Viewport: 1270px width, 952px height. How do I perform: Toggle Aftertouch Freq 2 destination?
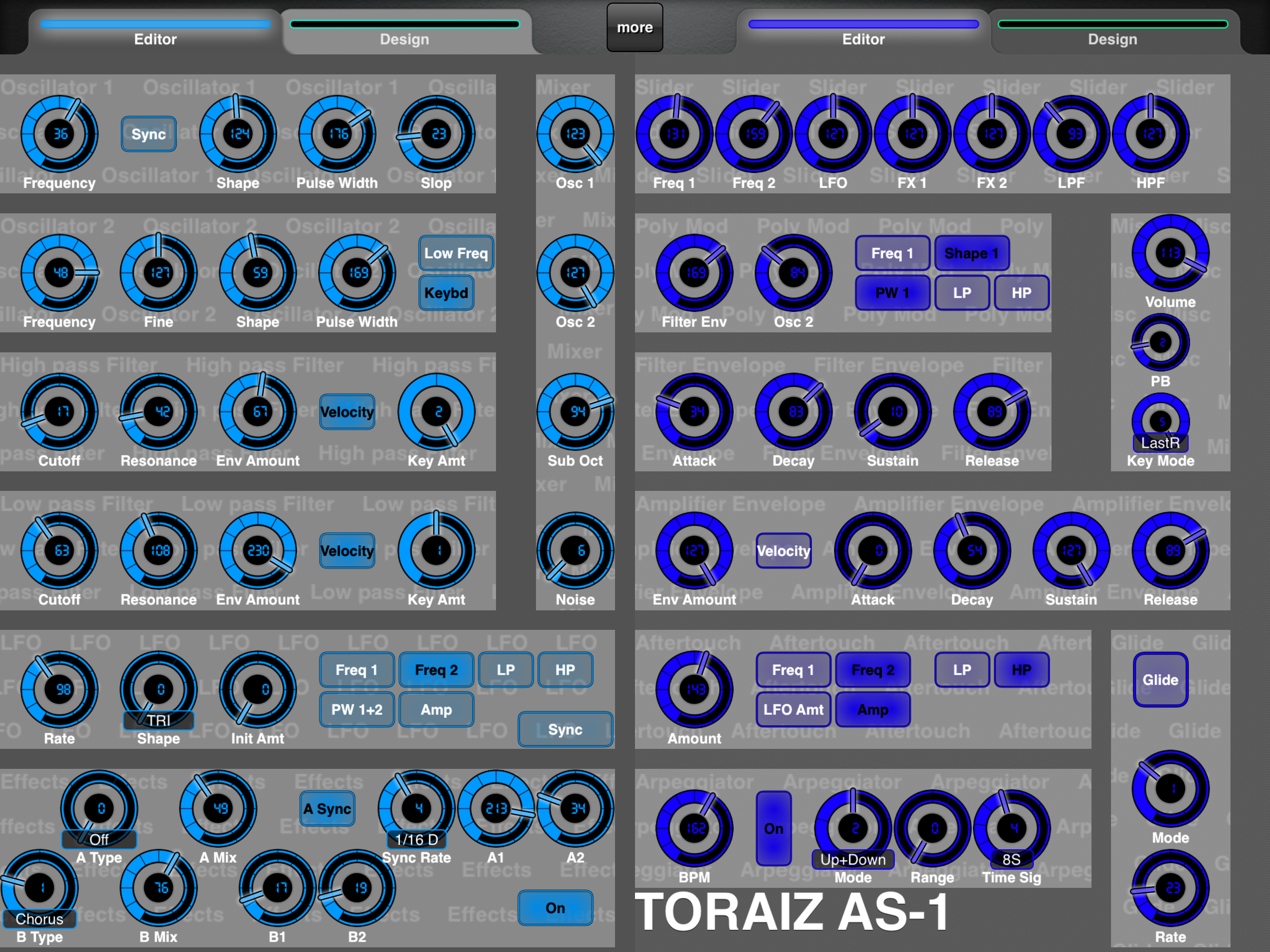(x=873, y=669)
